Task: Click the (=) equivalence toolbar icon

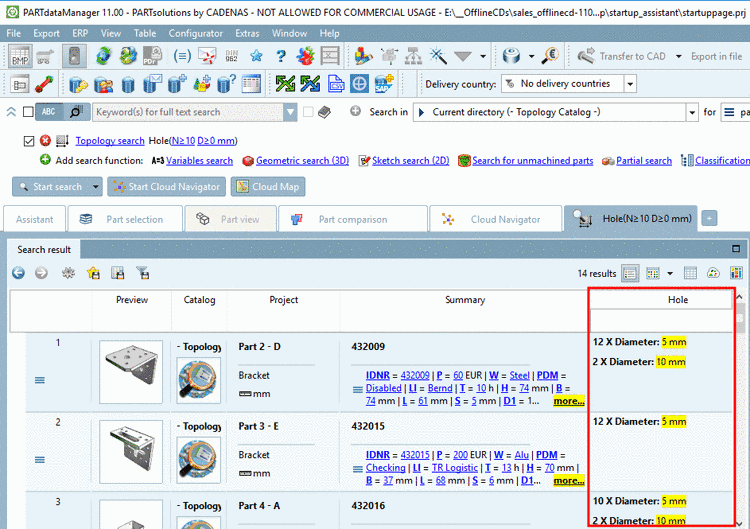Action: pos(182,56)
